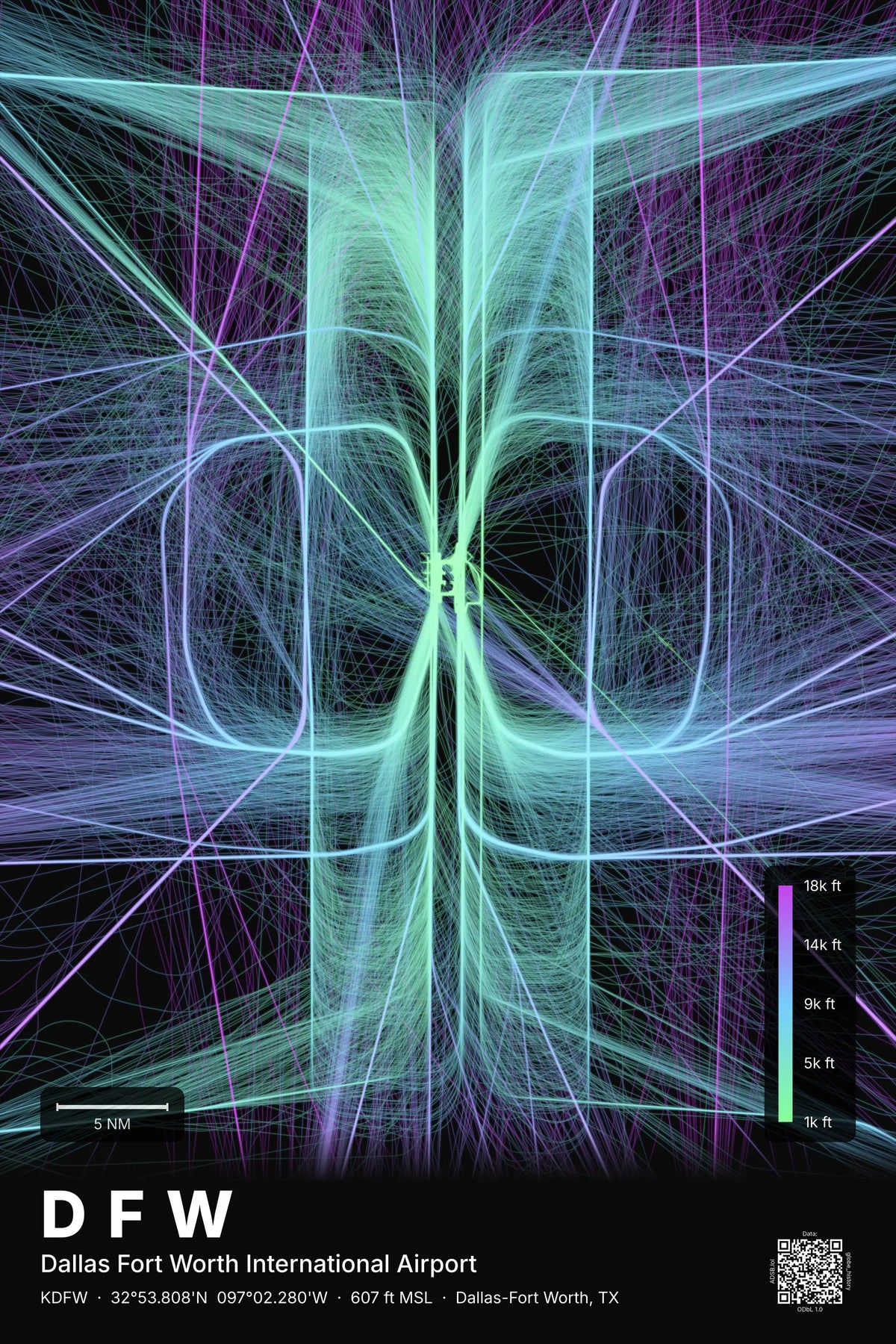The image size is (896, 1344).
Task: Click the QR code image
Action: 810,1271
